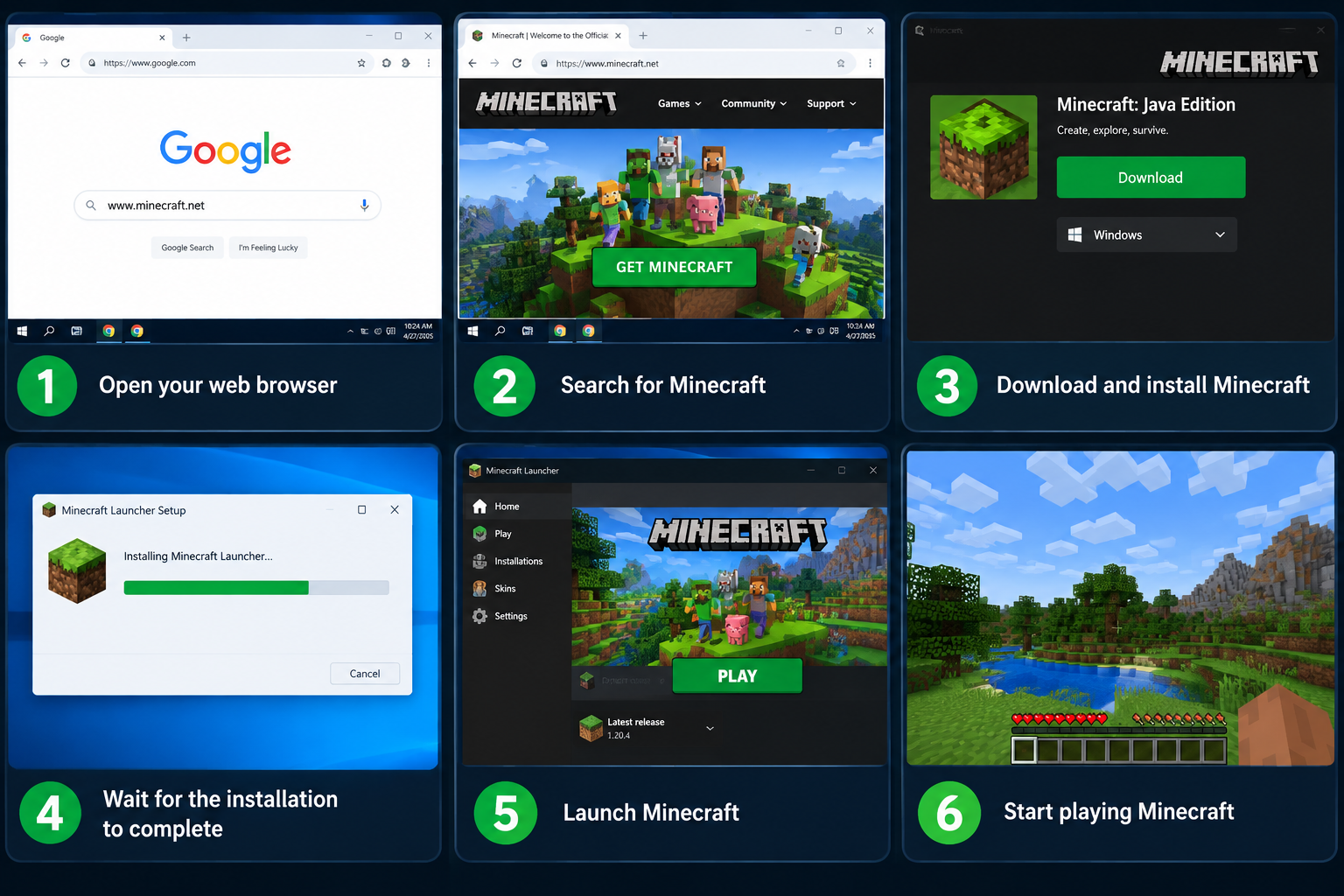Click the back arrow in the Google browser window

point(22,63)
